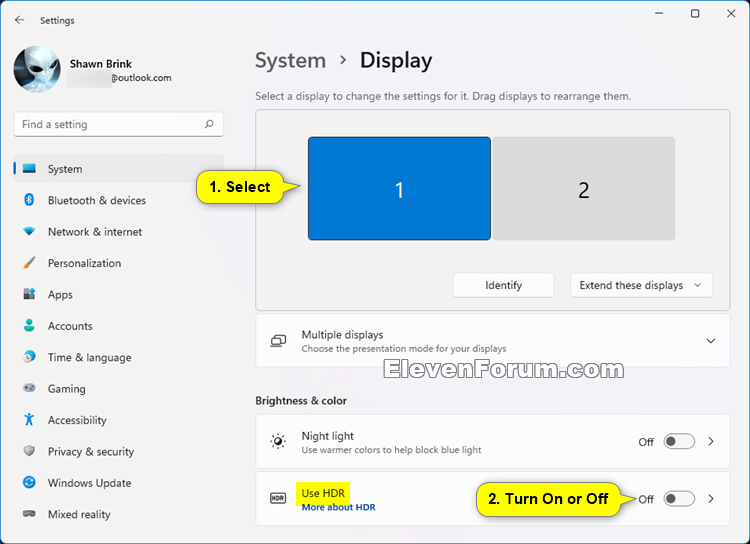Click the Night light sun icon
The height and width of the screenshot is (544, 750).
(x=278, y=441)
